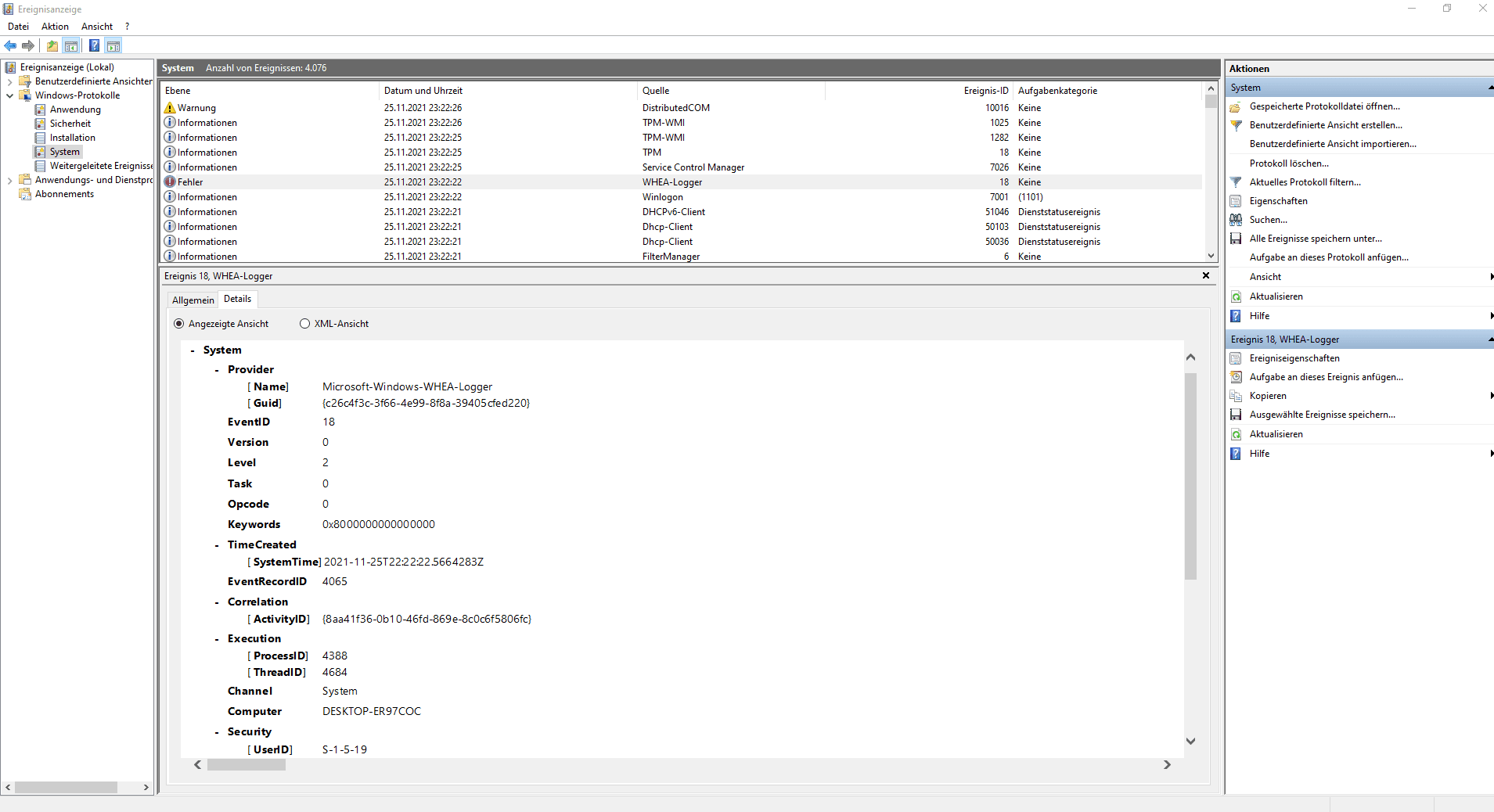Click horizontal scrollbar thumb in details view
The image size is (1494, 812).
pos(246,765)
